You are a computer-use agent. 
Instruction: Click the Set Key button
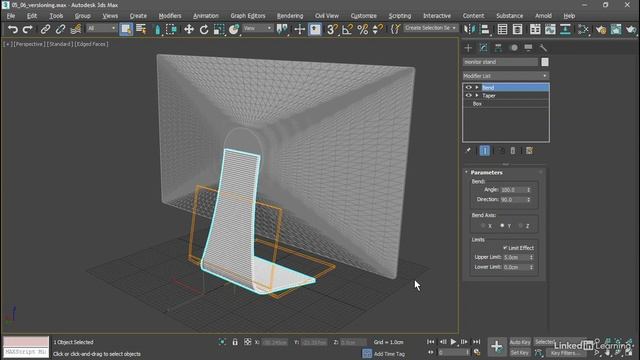[x=520, y=353]
